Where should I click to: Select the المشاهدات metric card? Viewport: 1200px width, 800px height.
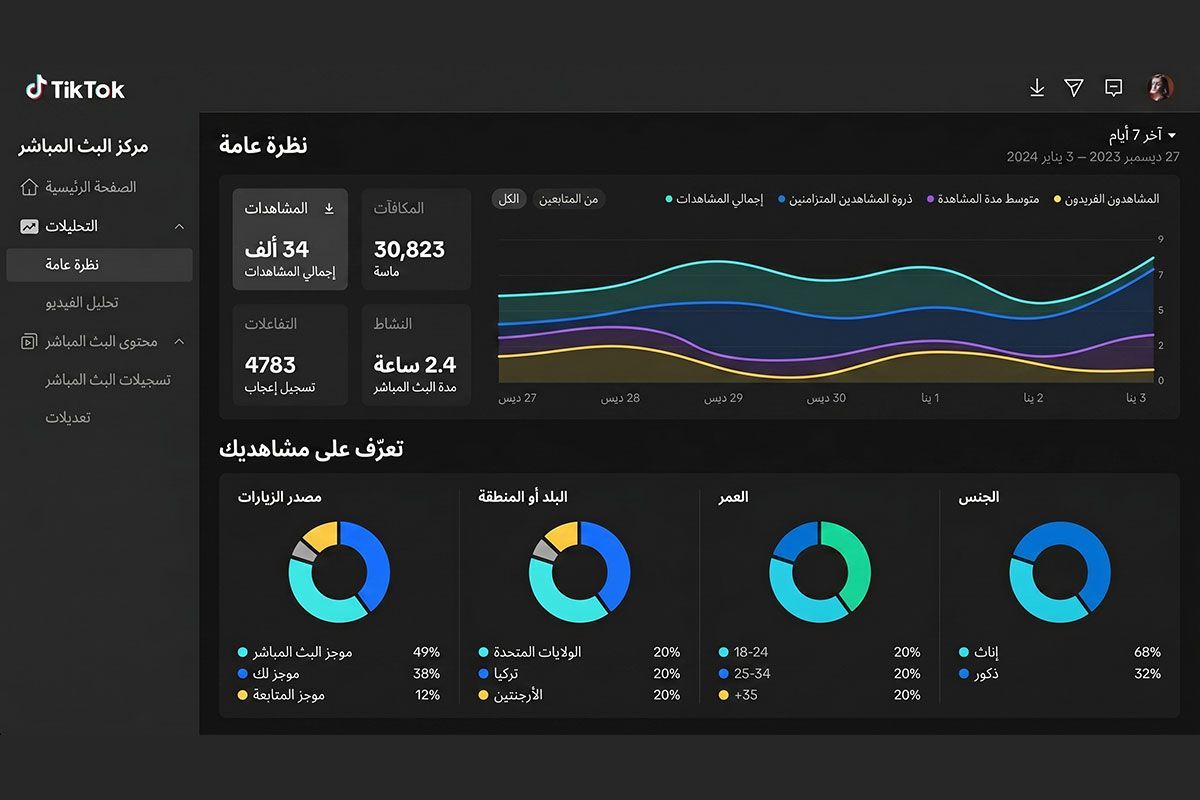point(290,239)
